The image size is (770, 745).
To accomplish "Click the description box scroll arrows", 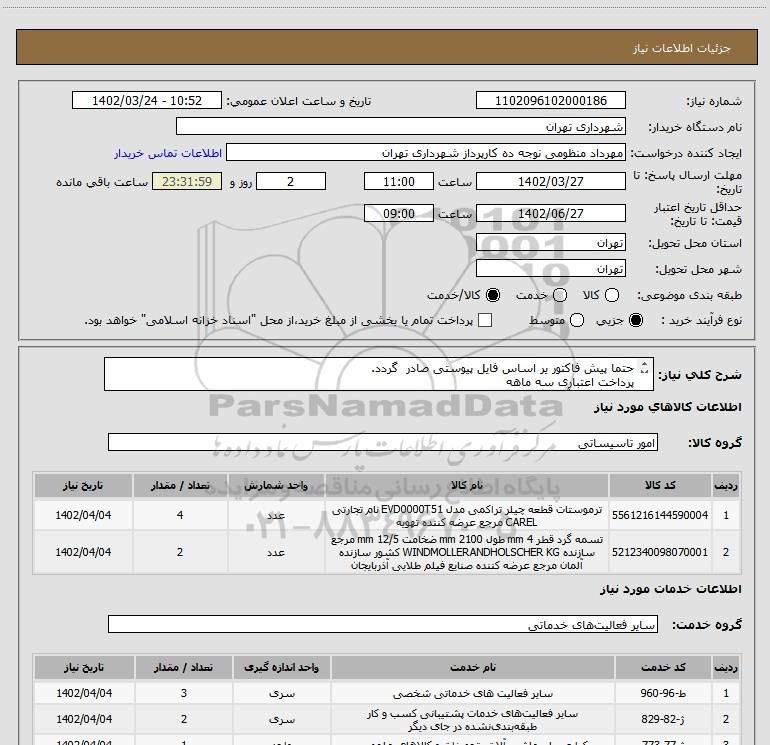I will (645, 367).
